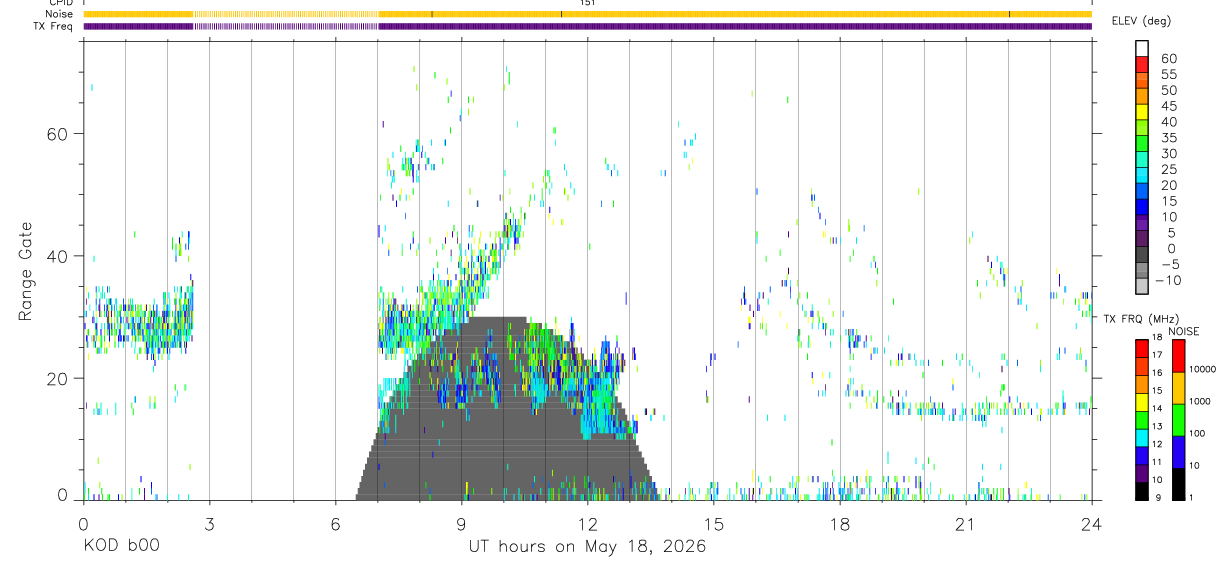Click the 'TX Freq' row label at top left
1228x567 pixels.
(54, 26)
